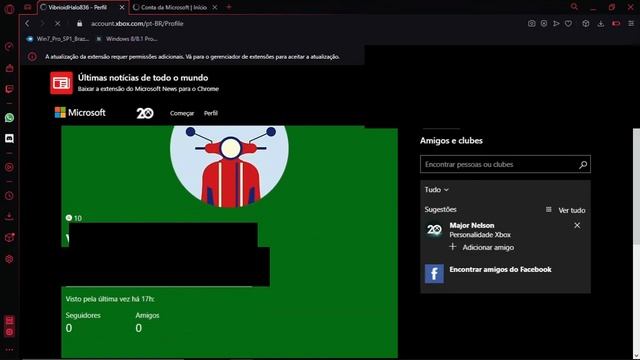Open GX Corner bag icon in sidebar

[9, 68]
